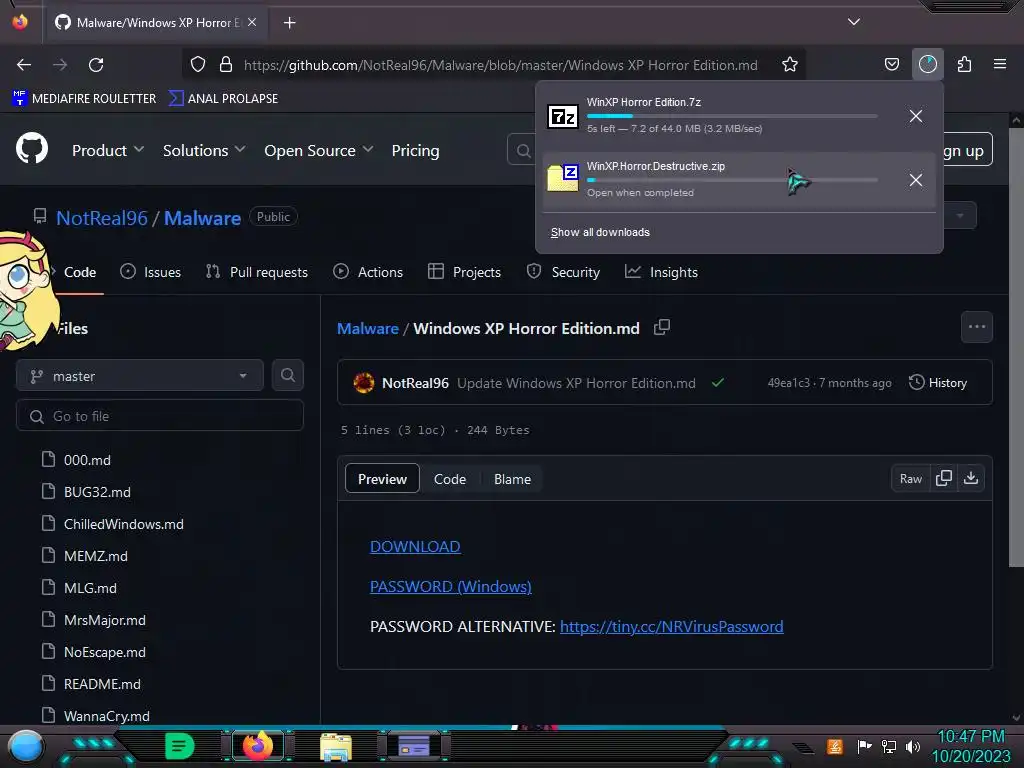The image size is (1024, 768).
Task: Click the Raw button
Action: (910, 479)
